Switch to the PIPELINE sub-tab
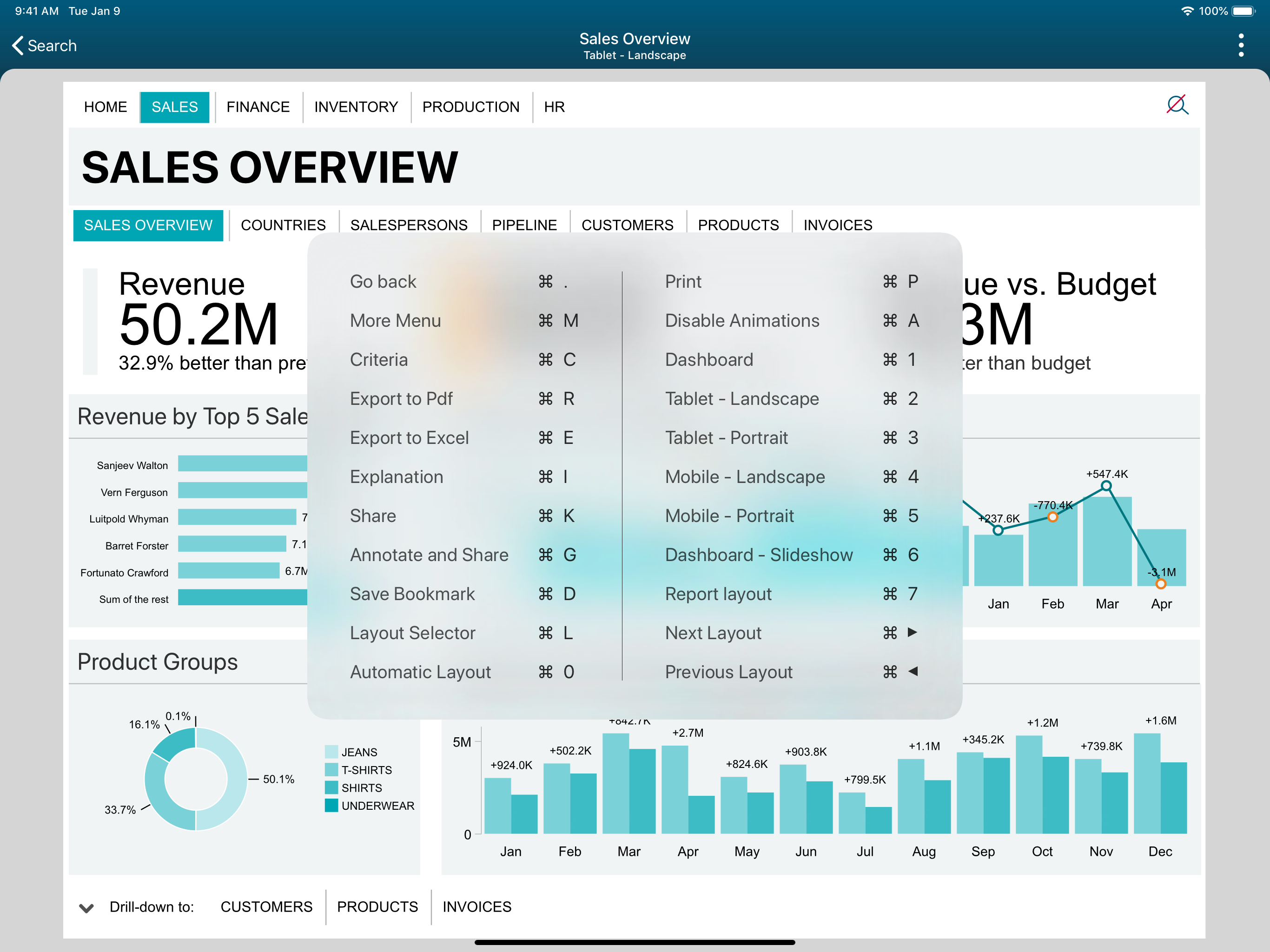Image resolution: width=1270 pixels, height=952 pixels. [x=524, y=225]
